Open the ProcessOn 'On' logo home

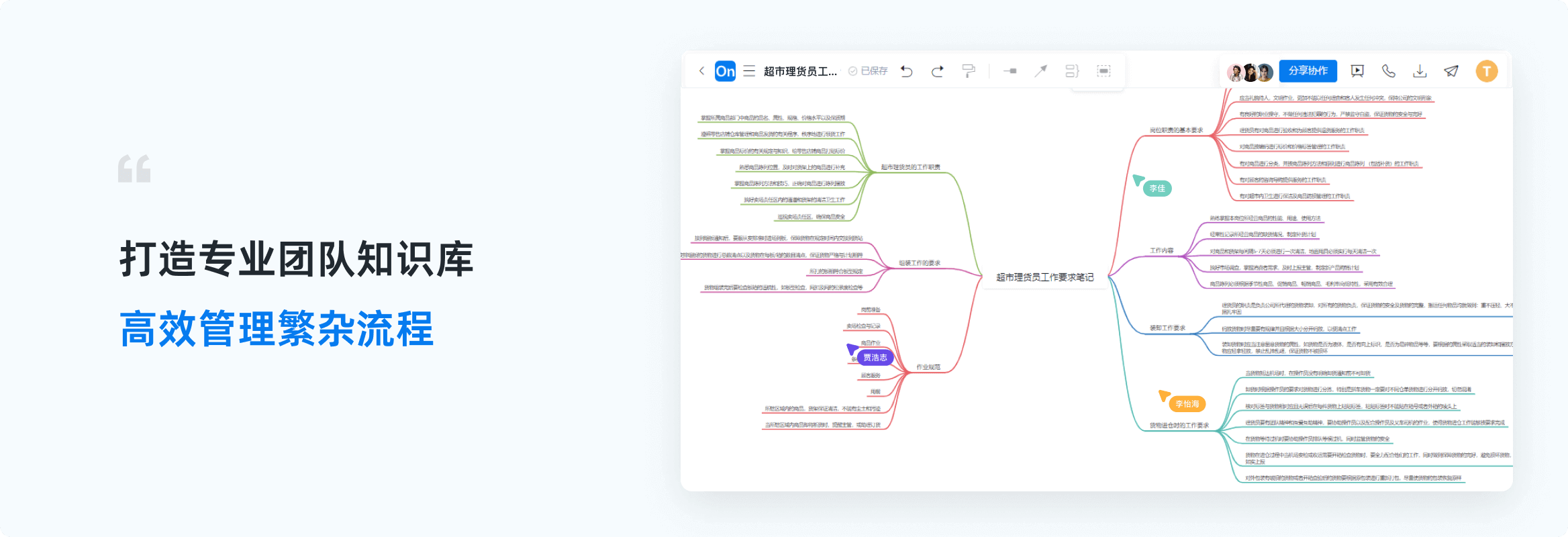point(725,71)
